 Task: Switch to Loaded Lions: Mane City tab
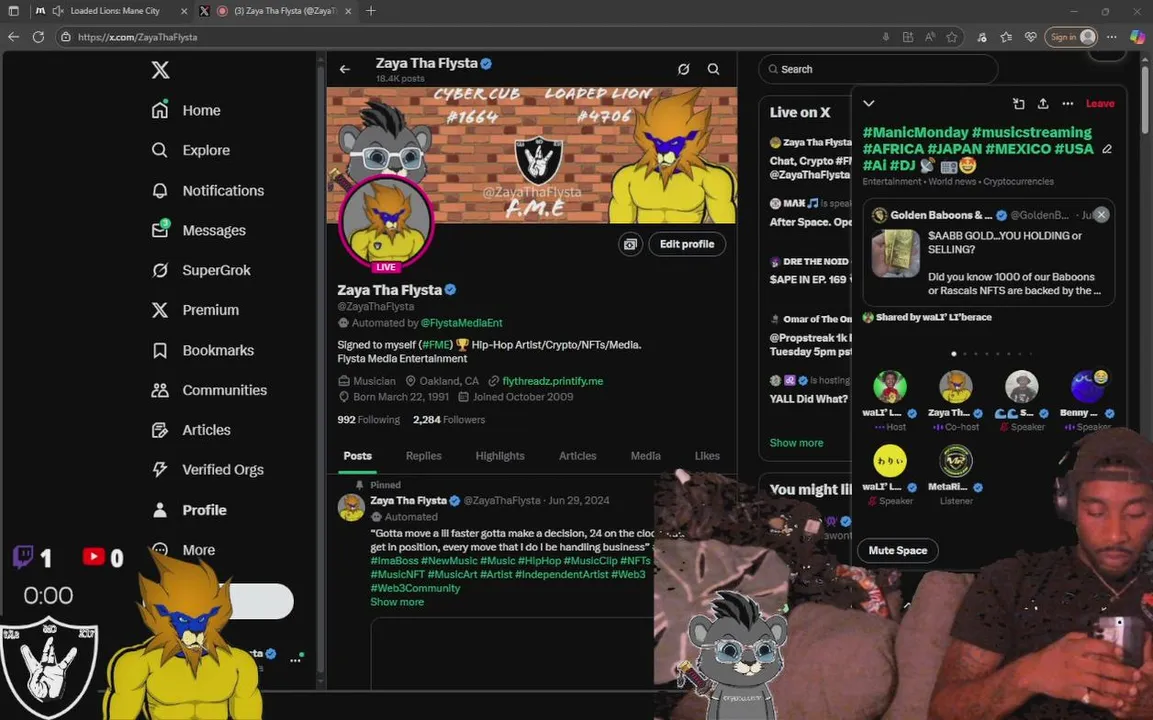[113, 11]
